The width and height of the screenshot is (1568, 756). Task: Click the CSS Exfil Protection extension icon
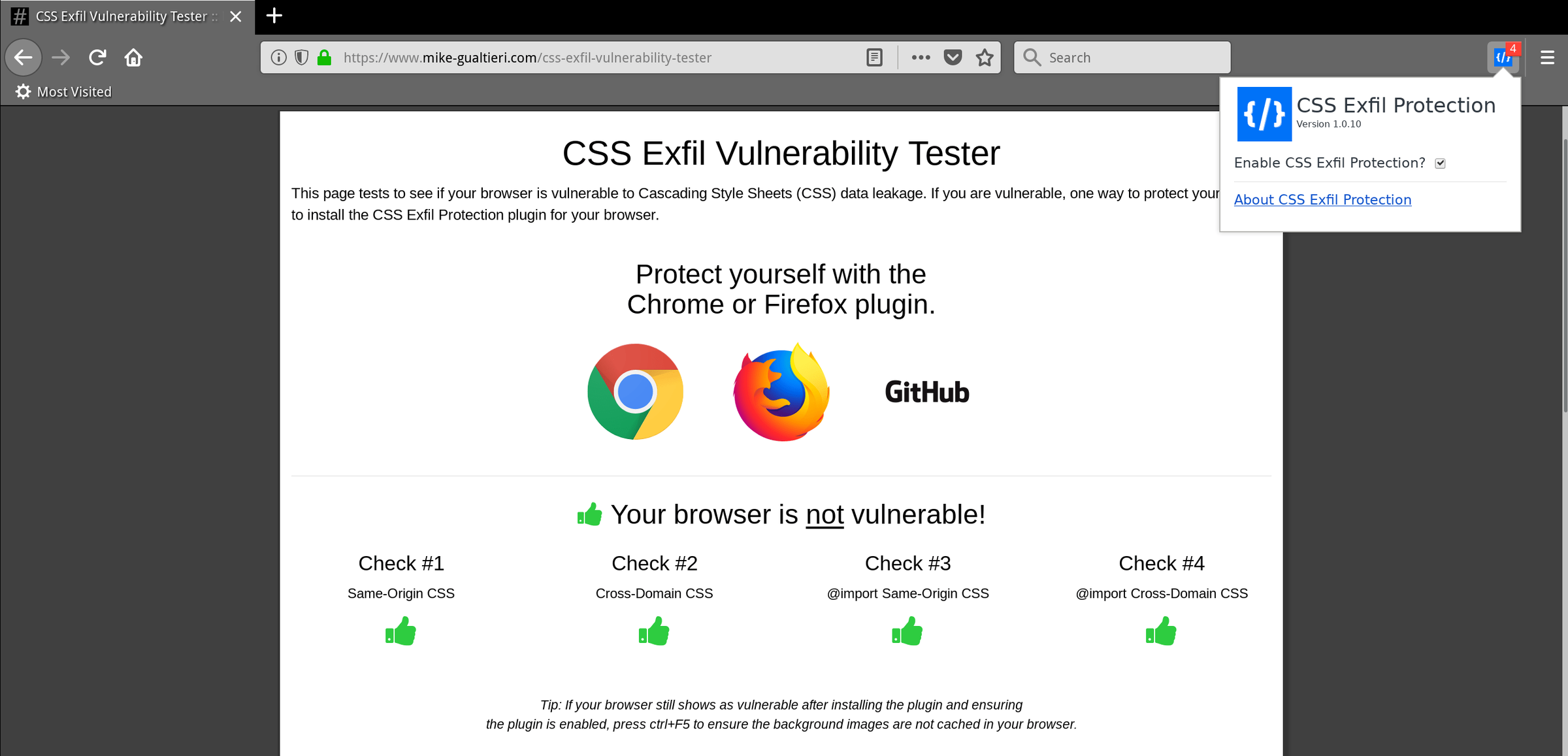point(1503,58)
